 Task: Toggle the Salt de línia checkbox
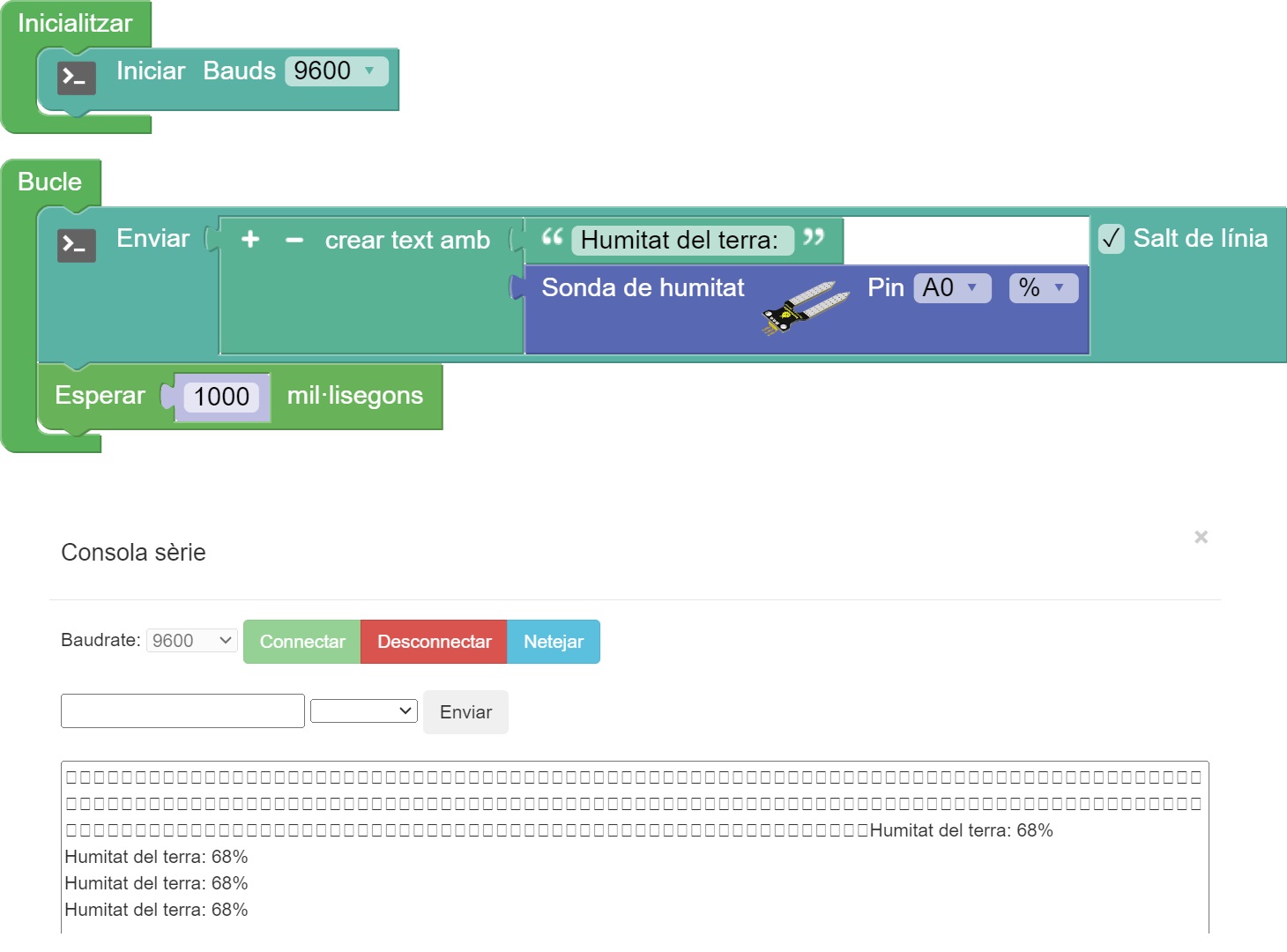coord(1111,238)
